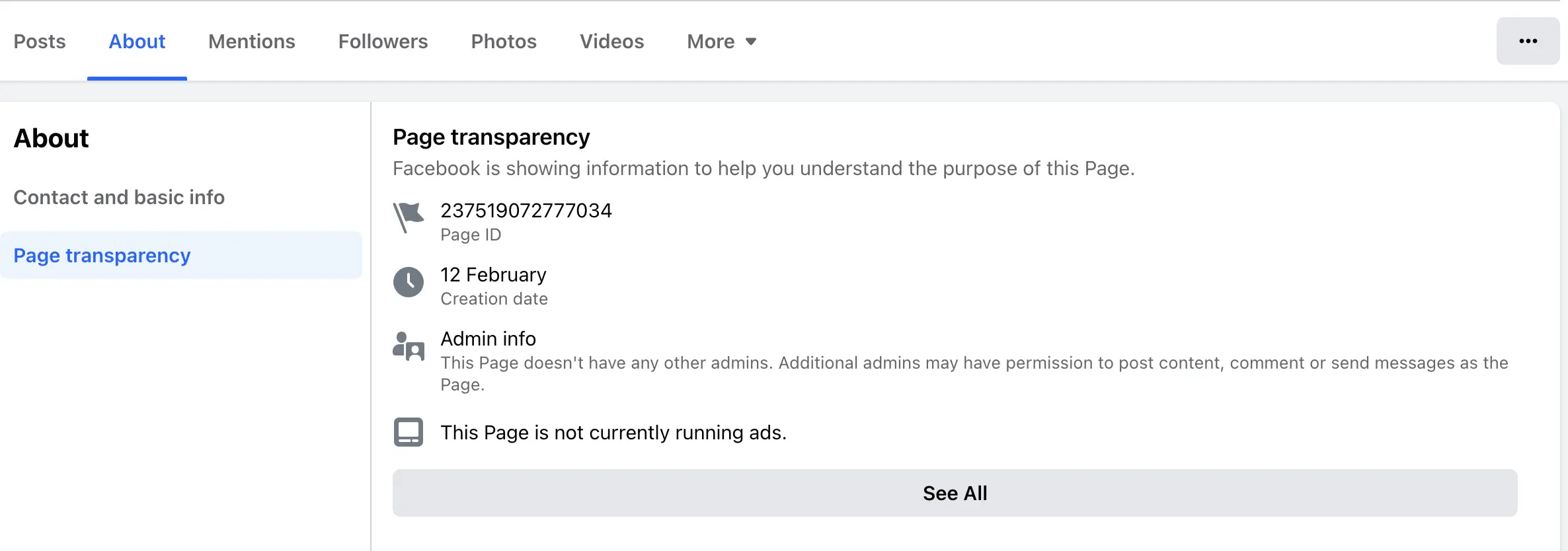Click the Page transparency section heading
This screenshot has height=551, width=1568.
coord(491,137)
